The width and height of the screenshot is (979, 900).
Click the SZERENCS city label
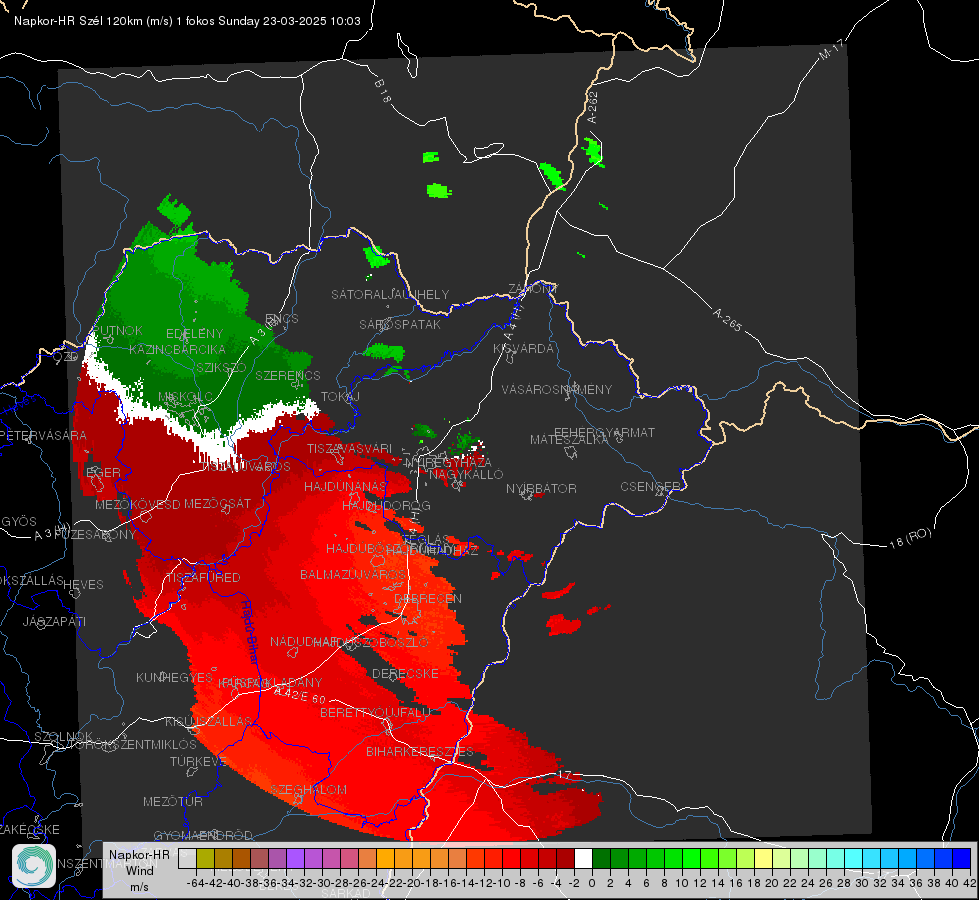click(x=288, y=375)
